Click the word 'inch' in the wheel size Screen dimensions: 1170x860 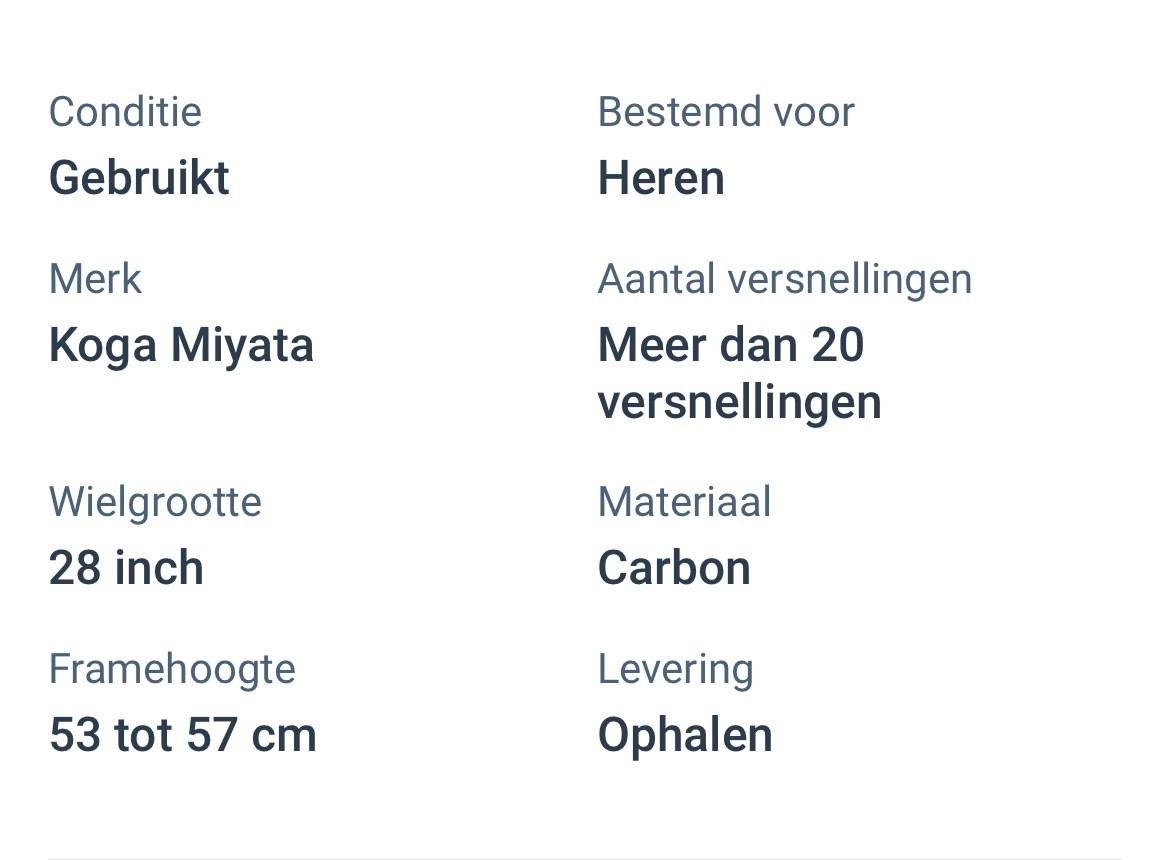(x=159, y=569)
